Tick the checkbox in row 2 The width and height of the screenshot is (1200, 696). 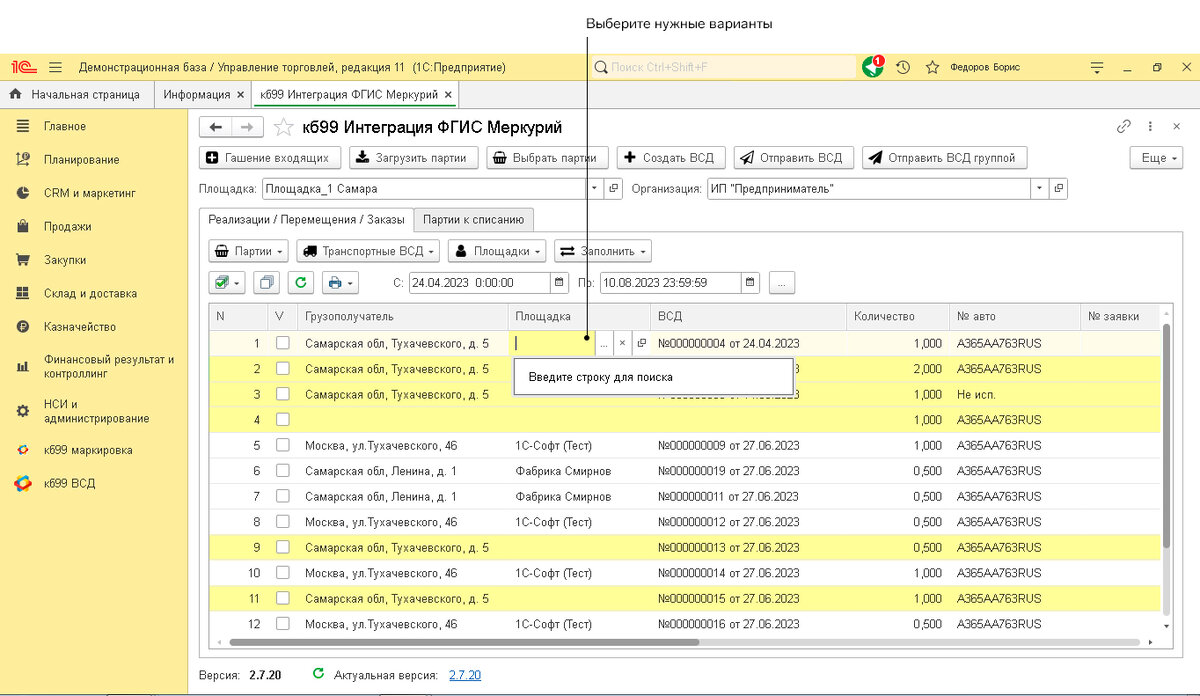click(283, 369)
